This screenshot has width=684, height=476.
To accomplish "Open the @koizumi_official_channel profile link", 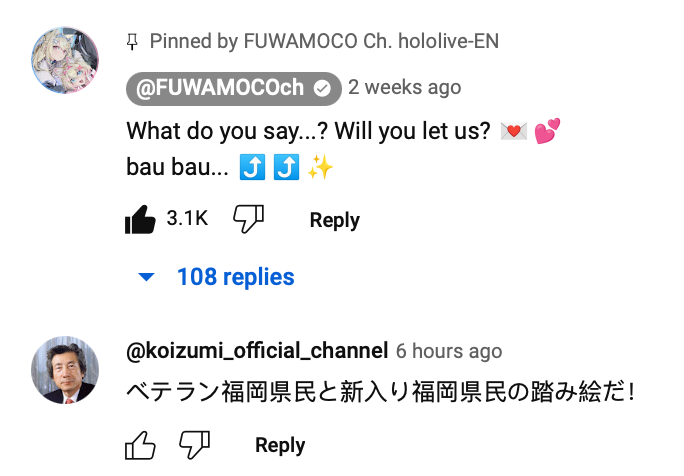I will pos(257,351).
